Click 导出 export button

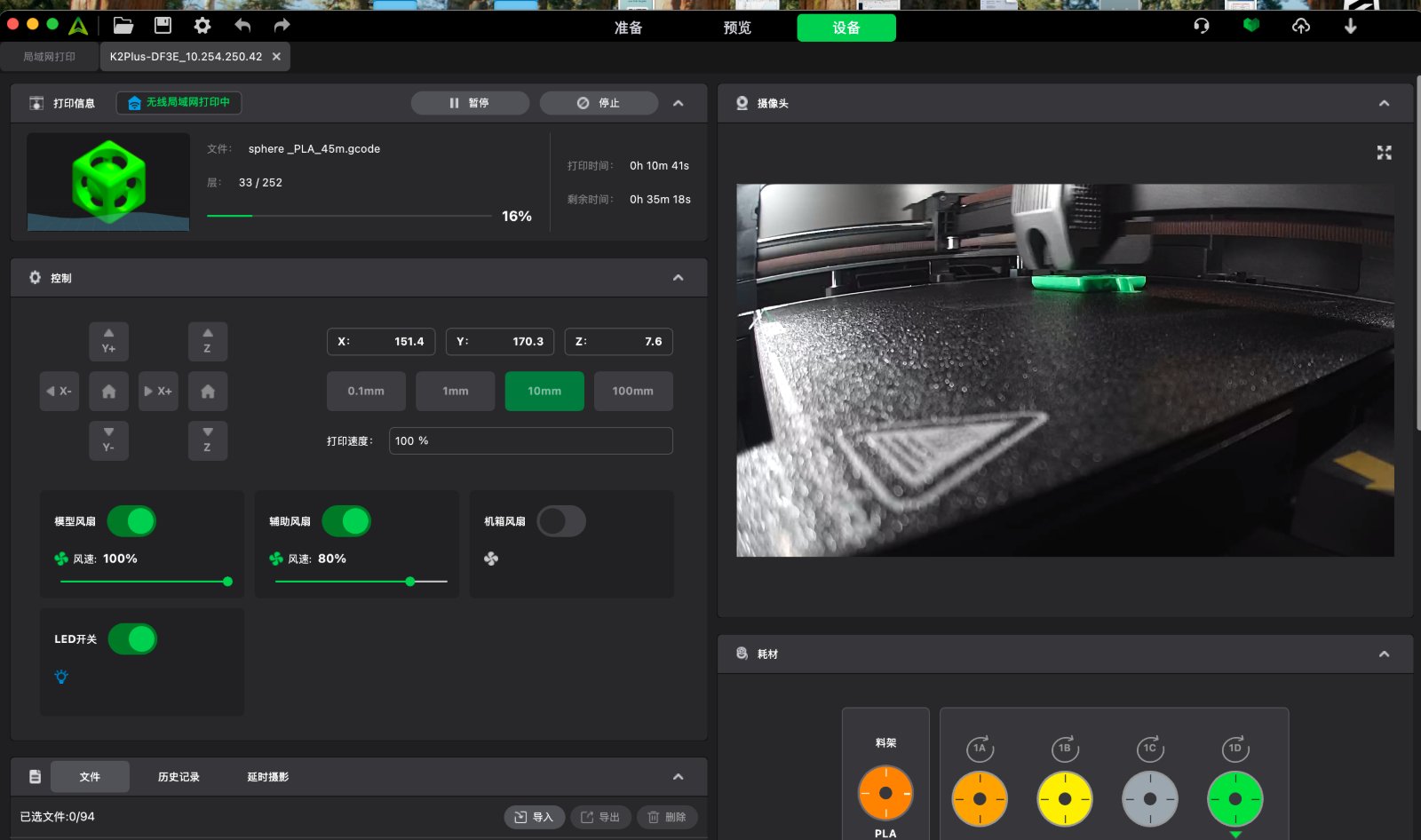600,817
